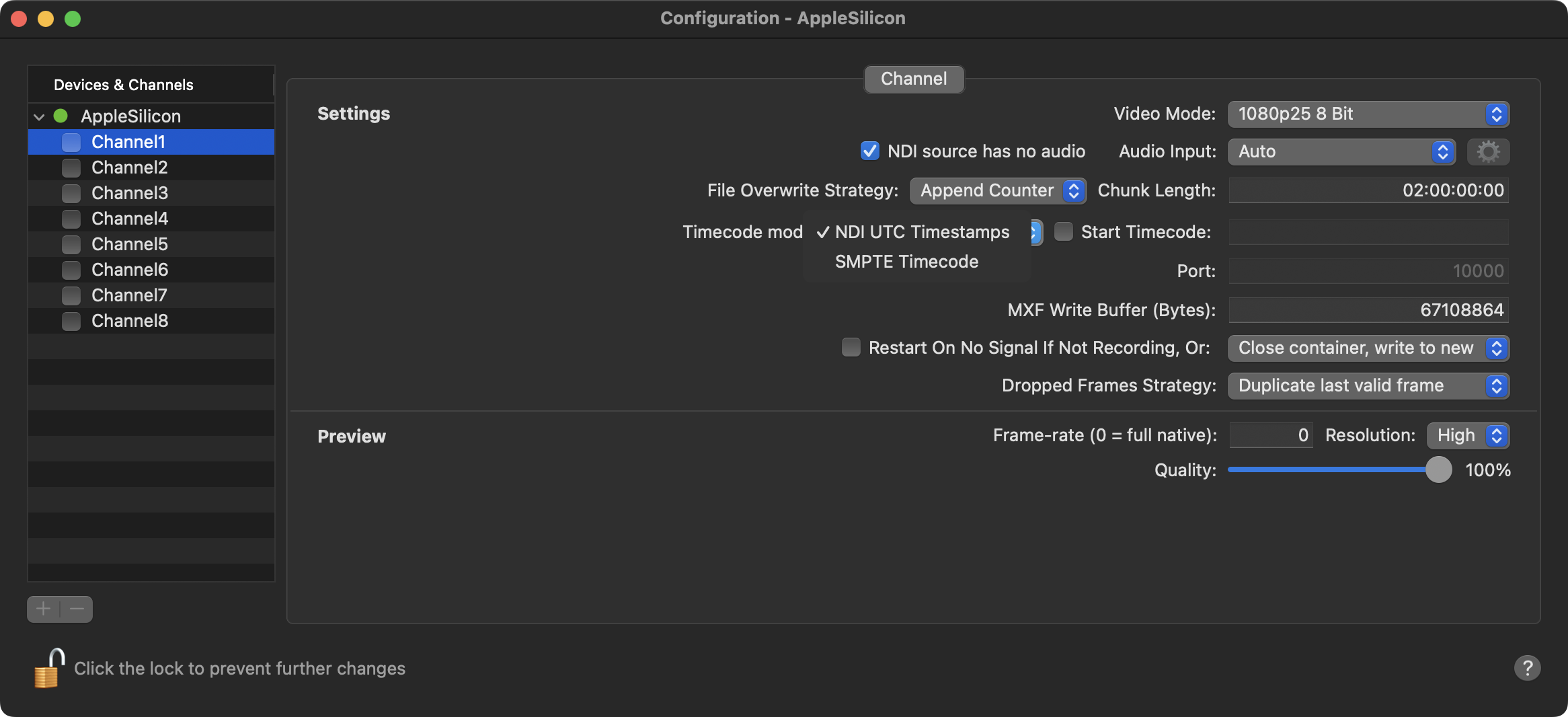Viewport: 1568px width, 717px height.
Task: Enable the Channel6 checkbox
Action: coord(71,270)
